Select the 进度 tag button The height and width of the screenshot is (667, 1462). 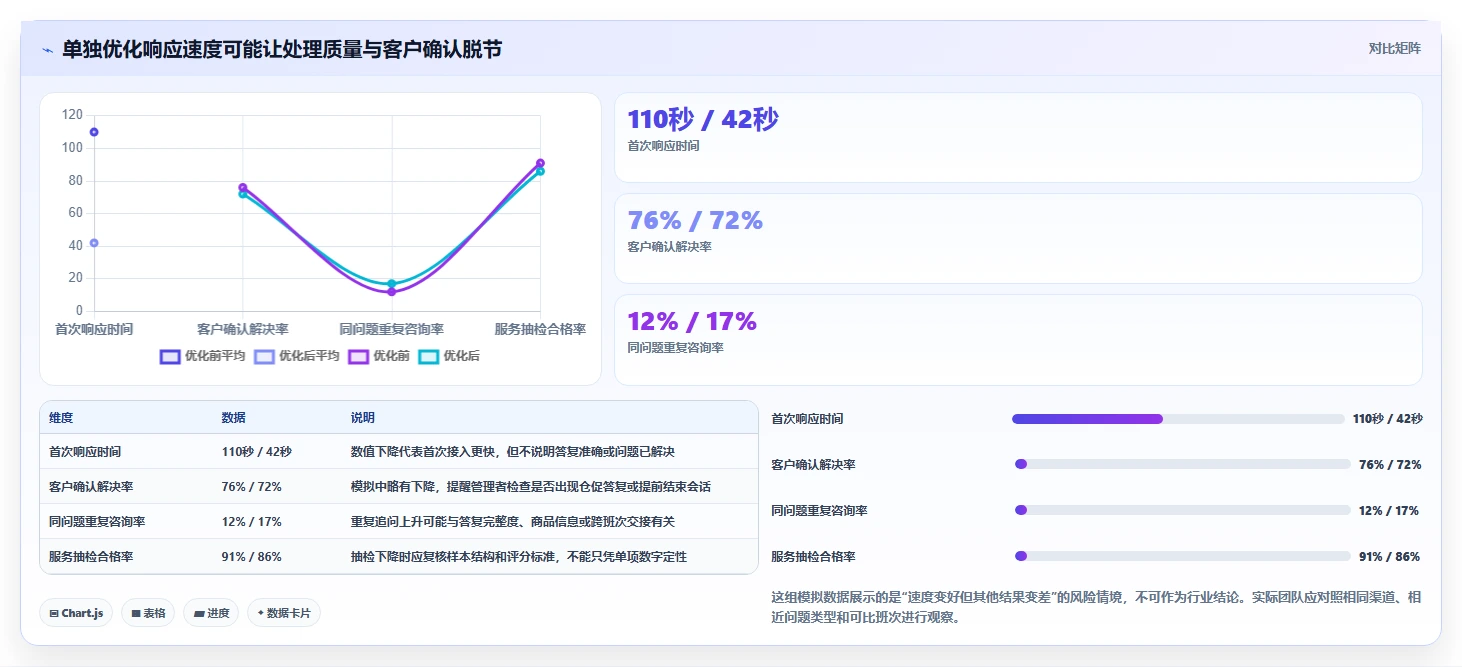click(211, 613)
